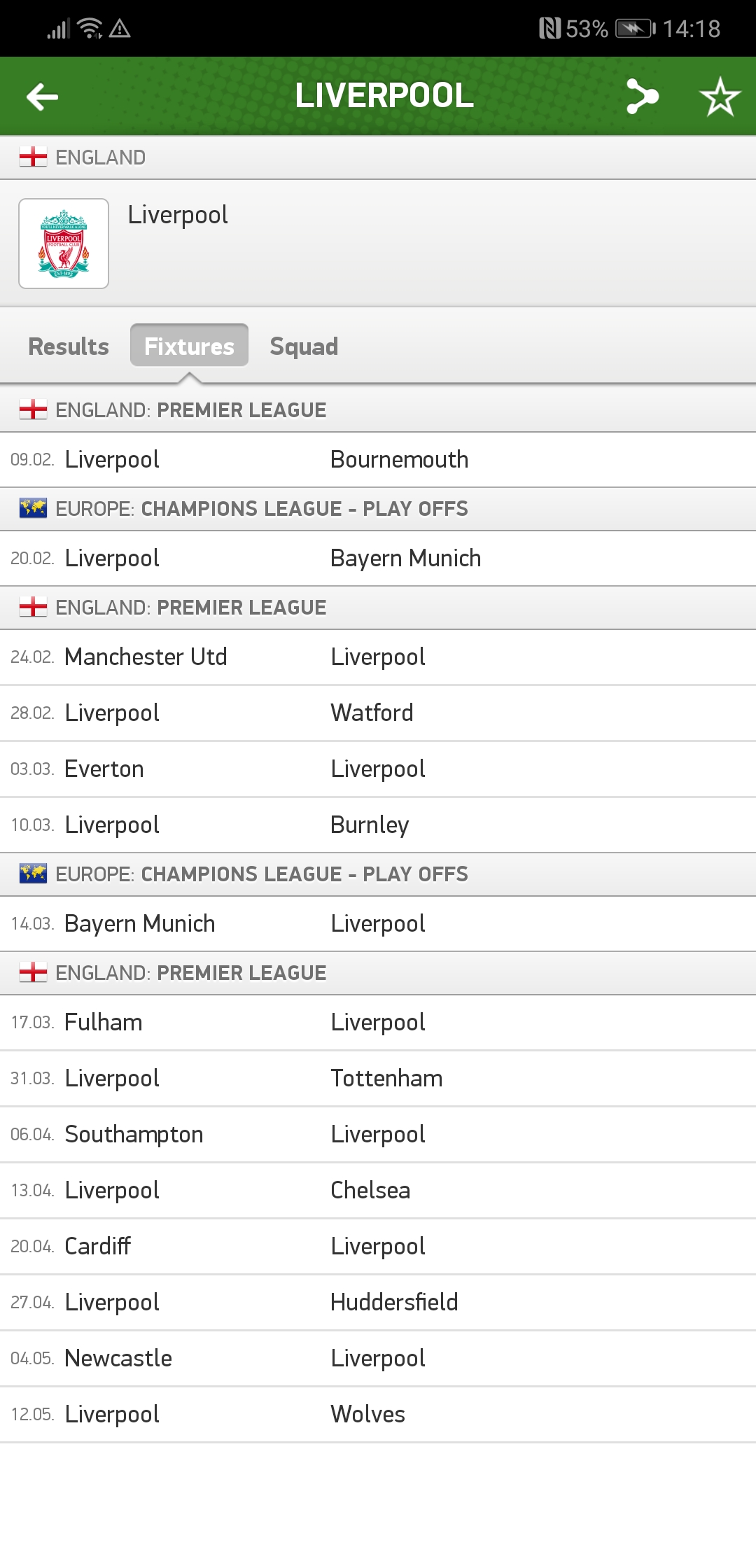Click the Europe flag on Champions League header
756x1568 pixels.
pos(33,509)
